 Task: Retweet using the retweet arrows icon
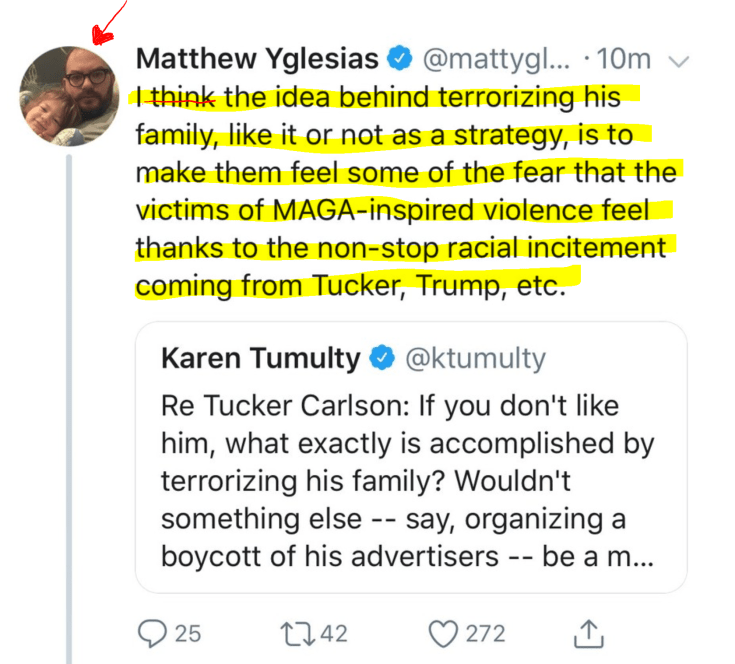click(294, 633)
